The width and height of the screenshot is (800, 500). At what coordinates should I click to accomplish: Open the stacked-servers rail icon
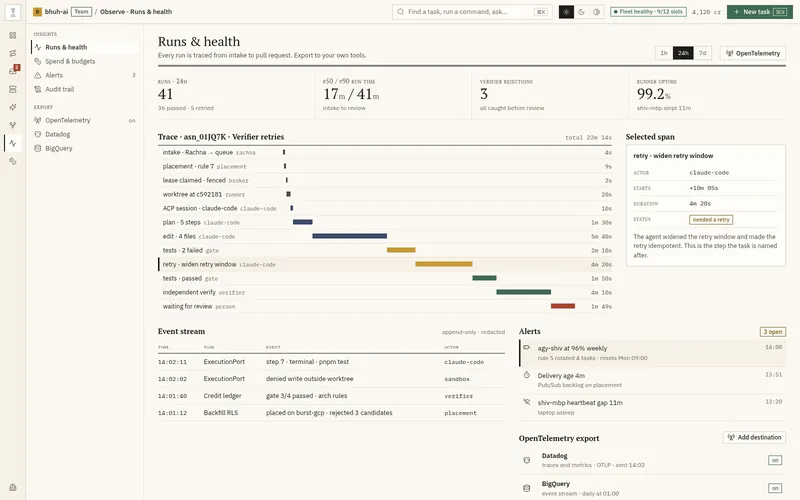click(13, 89)
